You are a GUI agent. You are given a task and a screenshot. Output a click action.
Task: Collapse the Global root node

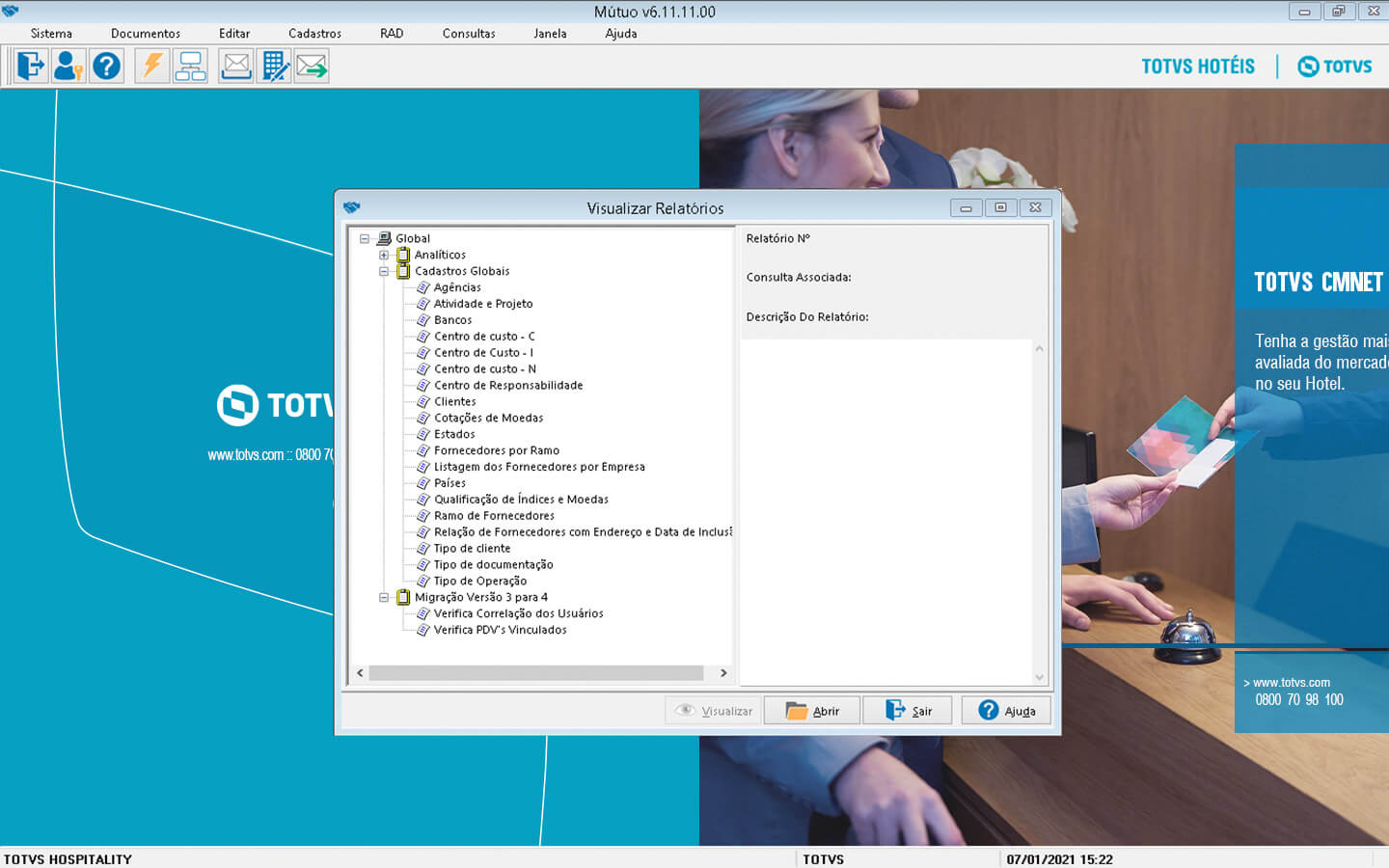click(x=365, y=239)
